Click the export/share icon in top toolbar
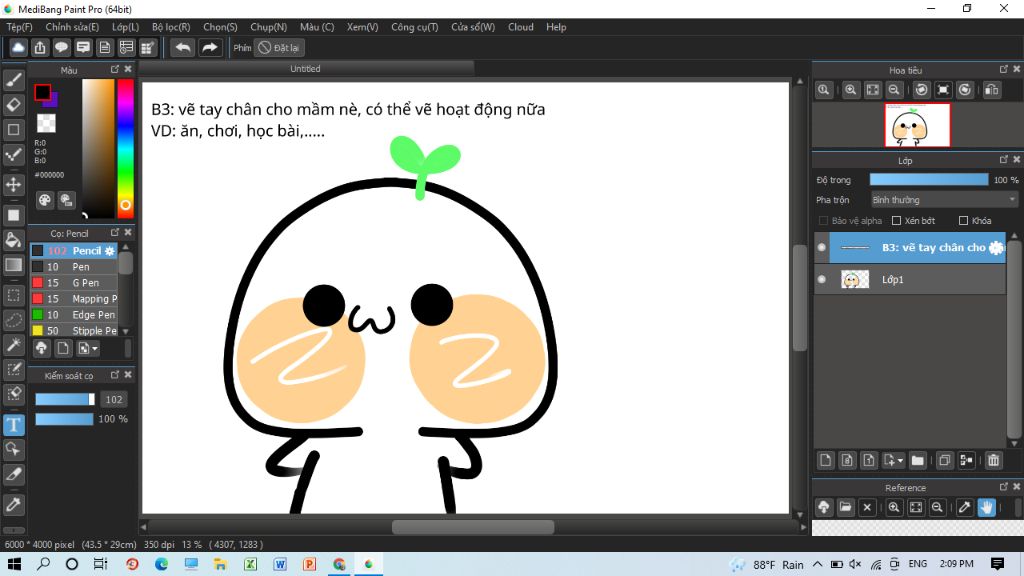Viewport: 1024px width, 576px height. [x=40, y=48]
